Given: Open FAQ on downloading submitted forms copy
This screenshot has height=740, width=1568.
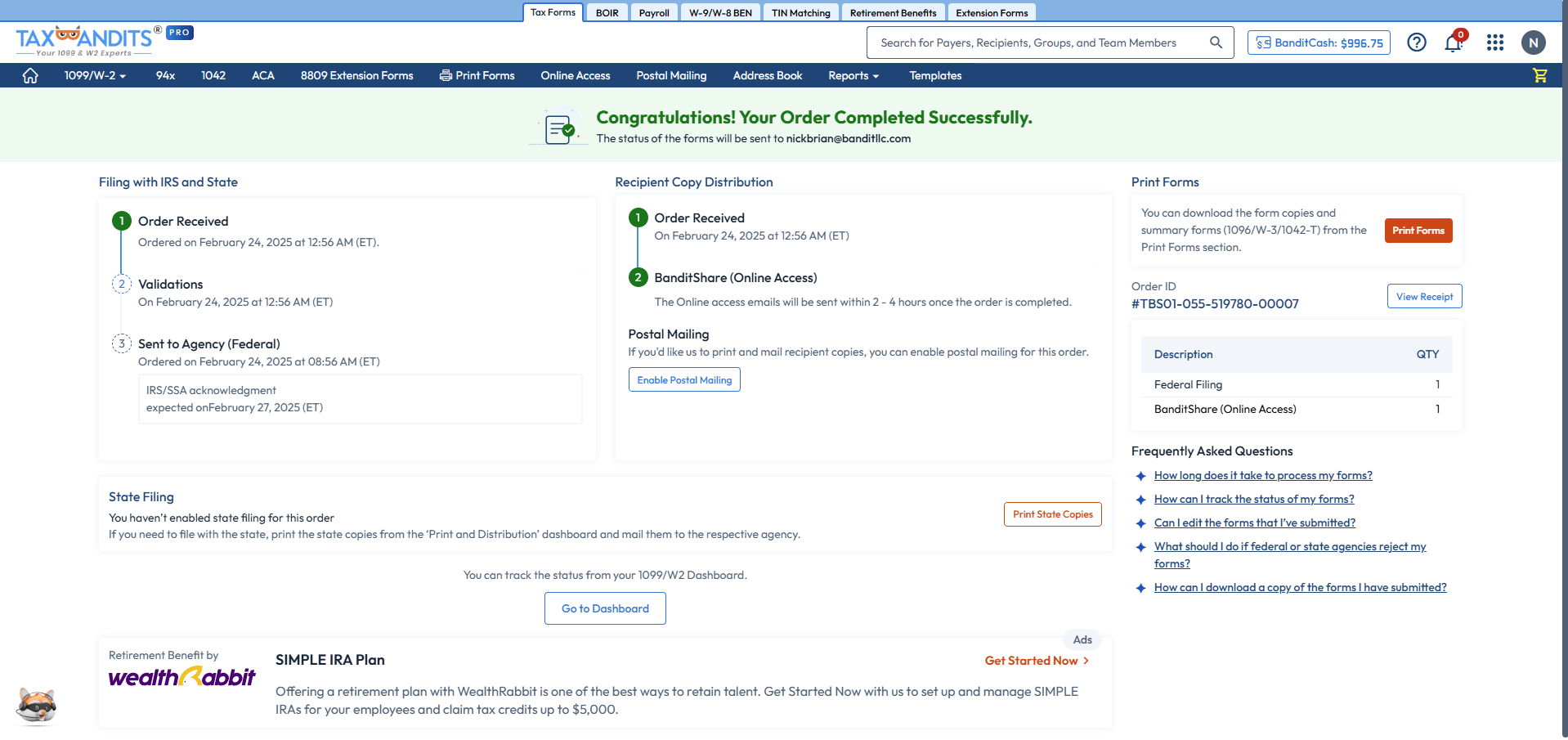Looking at the screenshot, I should [1300, 587].
